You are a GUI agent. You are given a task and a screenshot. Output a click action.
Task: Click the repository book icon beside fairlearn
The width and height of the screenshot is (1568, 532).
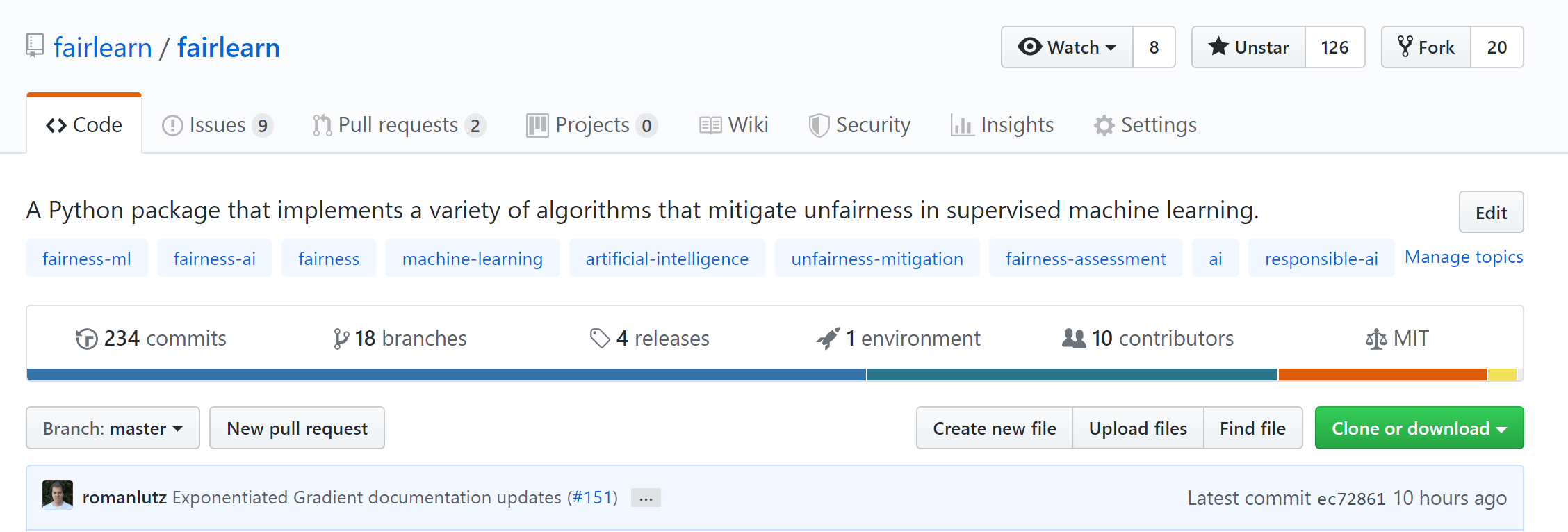click(35, 46)
